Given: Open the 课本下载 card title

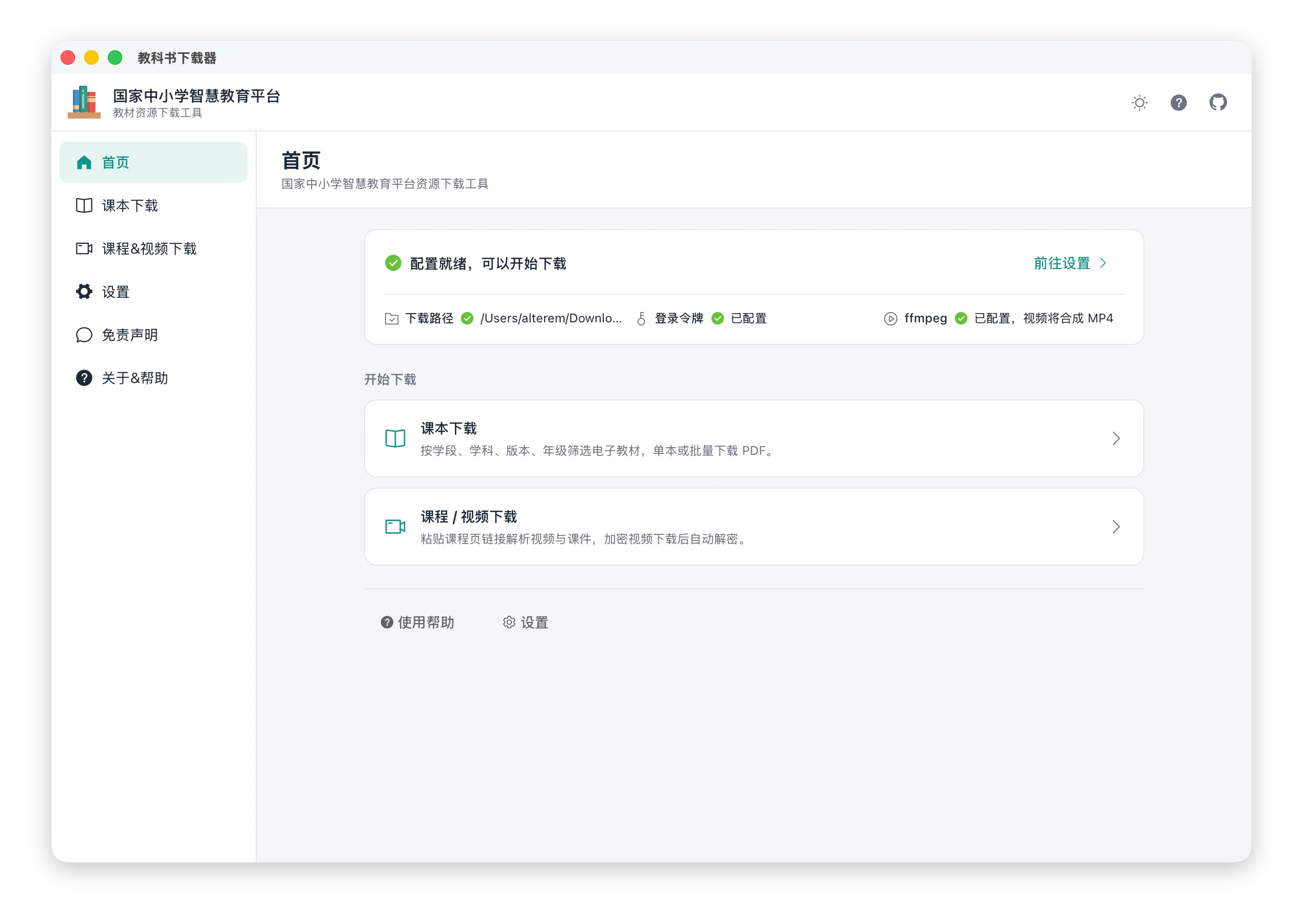Looking at the screenshot, I should pos(449,429).
